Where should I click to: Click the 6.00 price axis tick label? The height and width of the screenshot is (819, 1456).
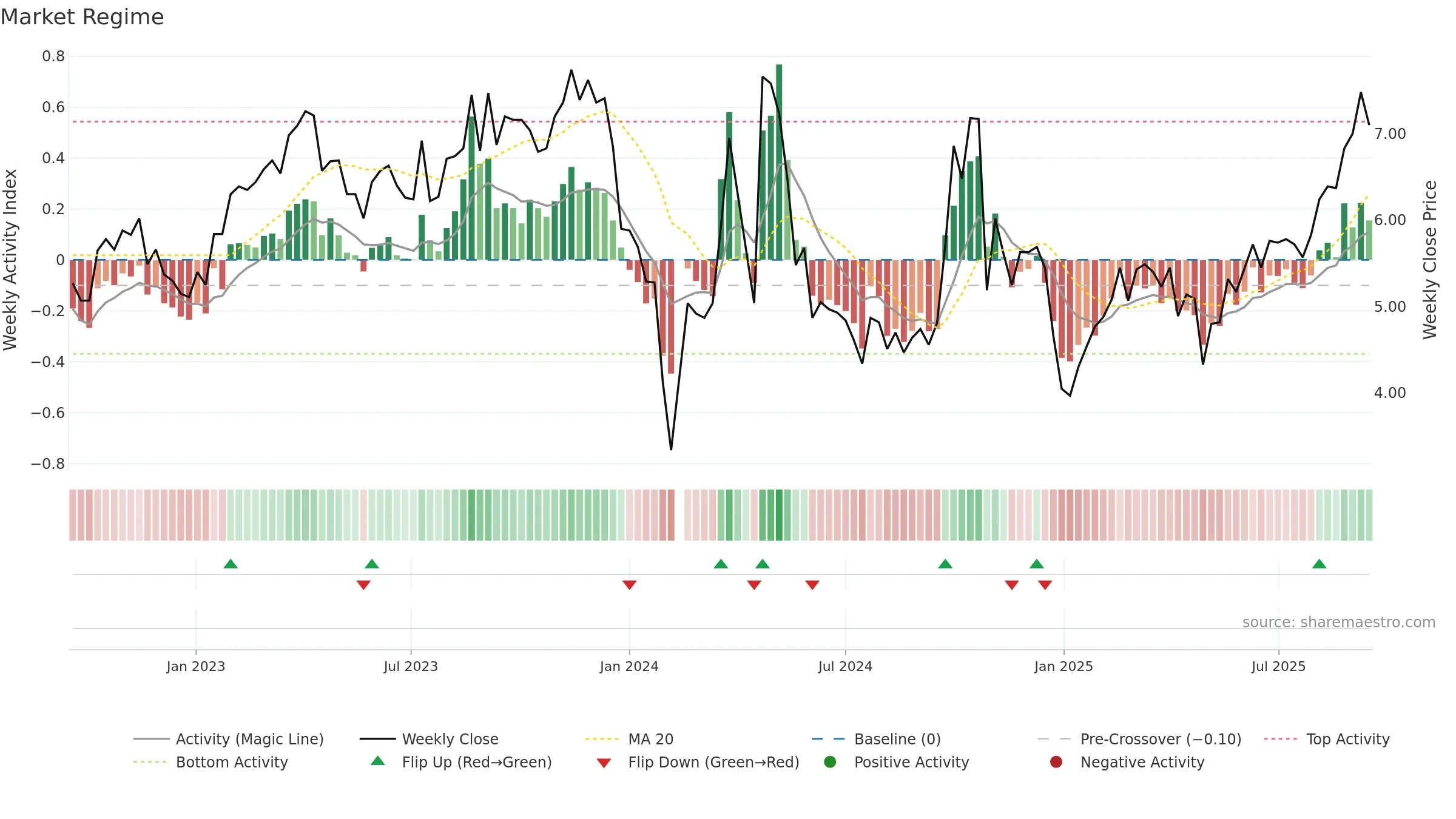coord(1390,220)
